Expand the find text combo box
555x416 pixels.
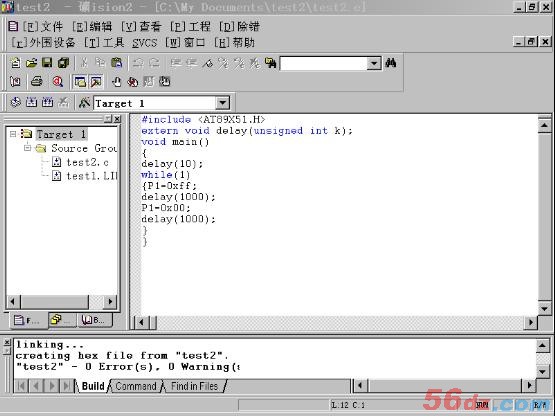(x=374, y=64)
